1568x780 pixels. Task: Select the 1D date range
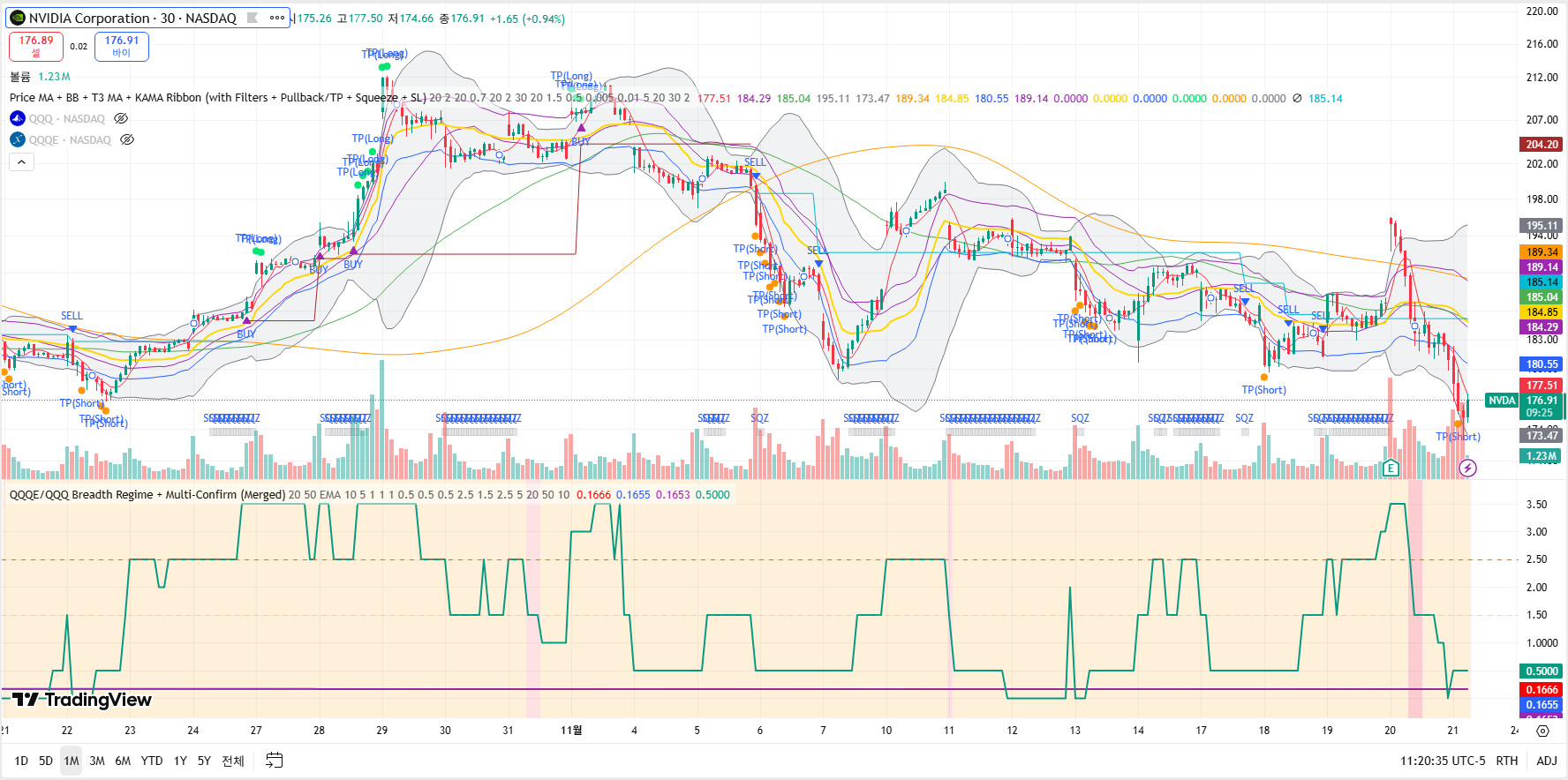click(21, 761)
